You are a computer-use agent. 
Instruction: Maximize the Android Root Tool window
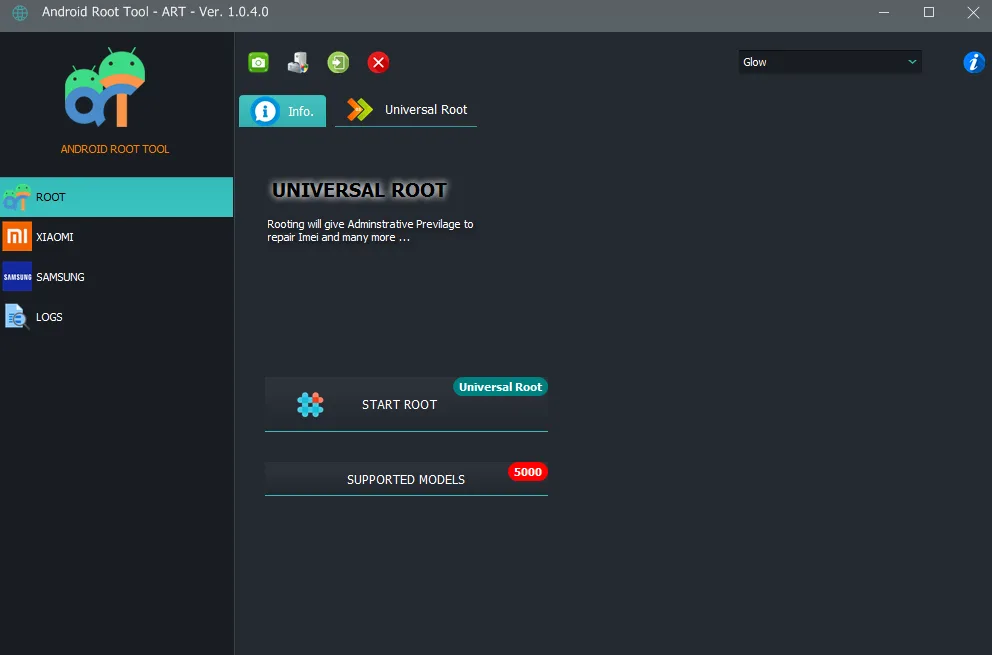pyautogui.click(x=929, y=13)
